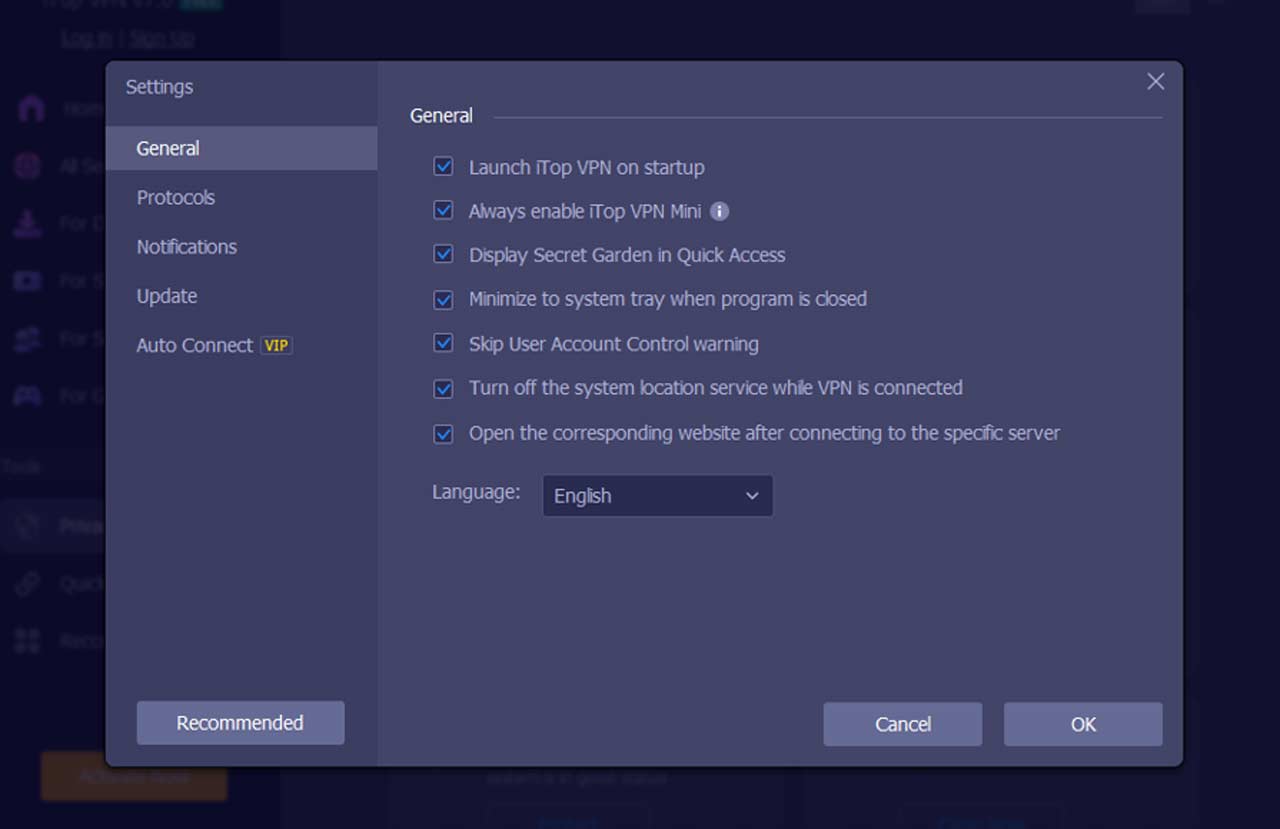Disable launching iTop VPN on startup
The image size is (1280, 829).
(x=443, y=166)
